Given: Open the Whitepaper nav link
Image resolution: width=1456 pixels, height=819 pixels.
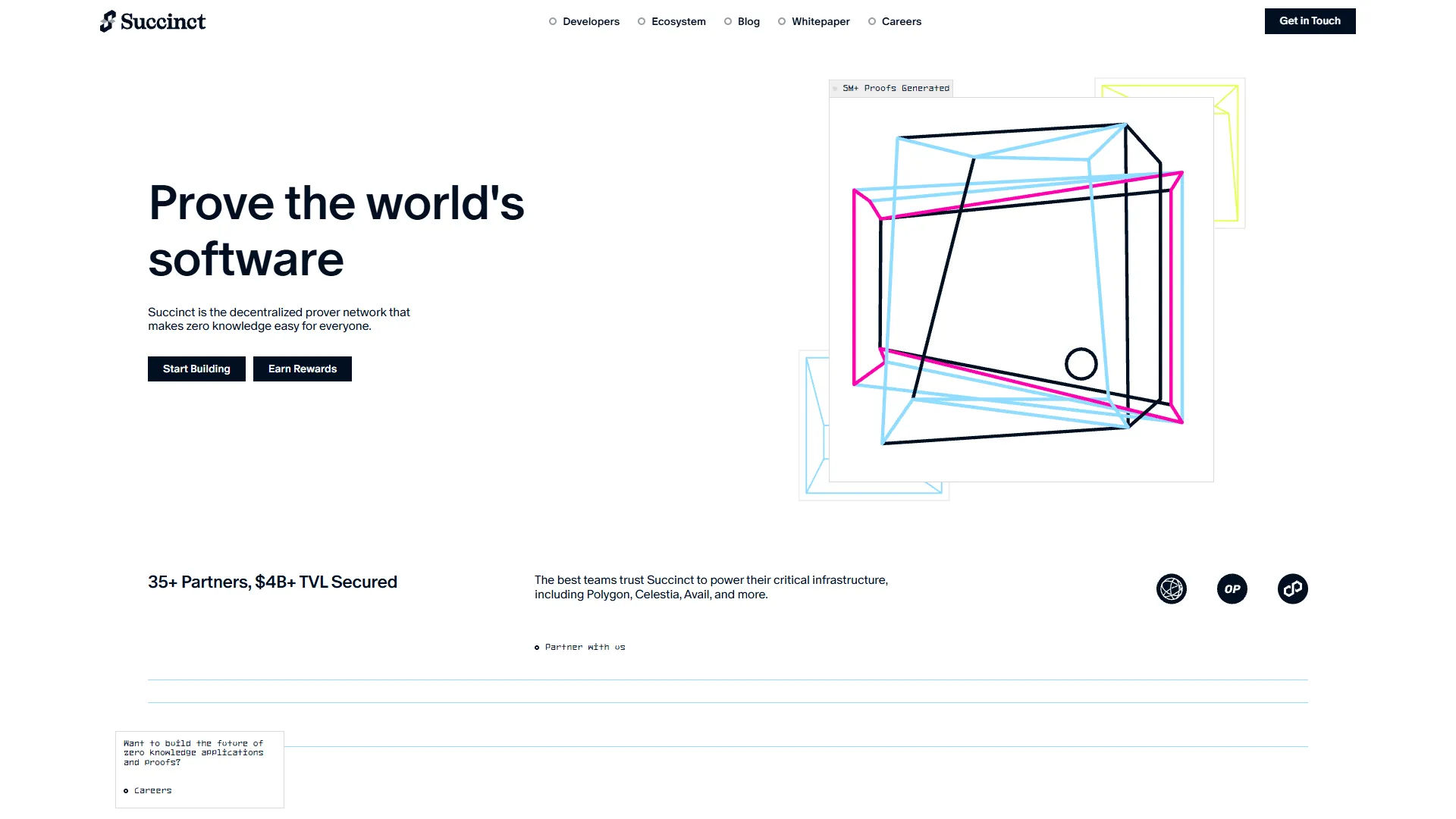Looking at the screenshot, I should tap(820, 21).
